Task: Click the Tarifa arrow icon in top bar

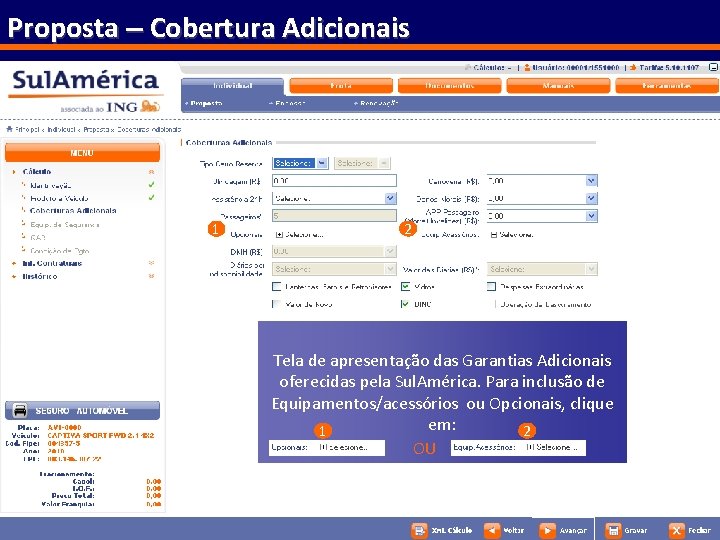Action: click(633, 68)
